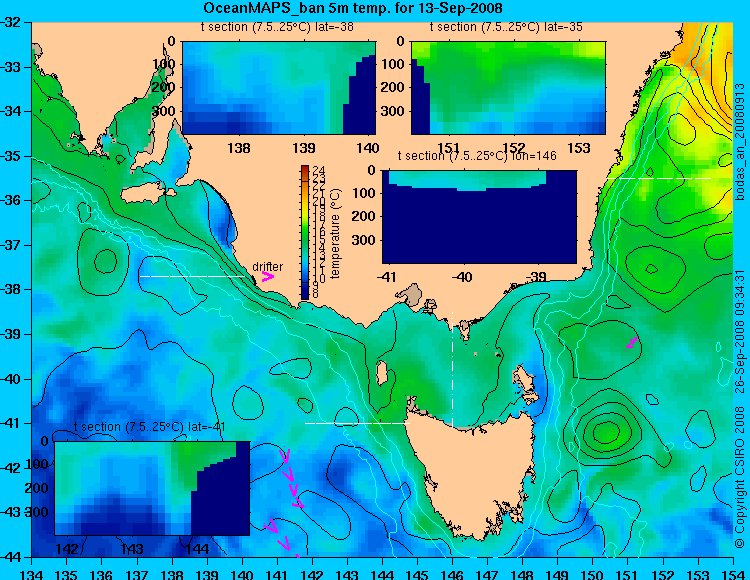
Task: Click the 'drifter' legend label
Action: pos(267,266)
